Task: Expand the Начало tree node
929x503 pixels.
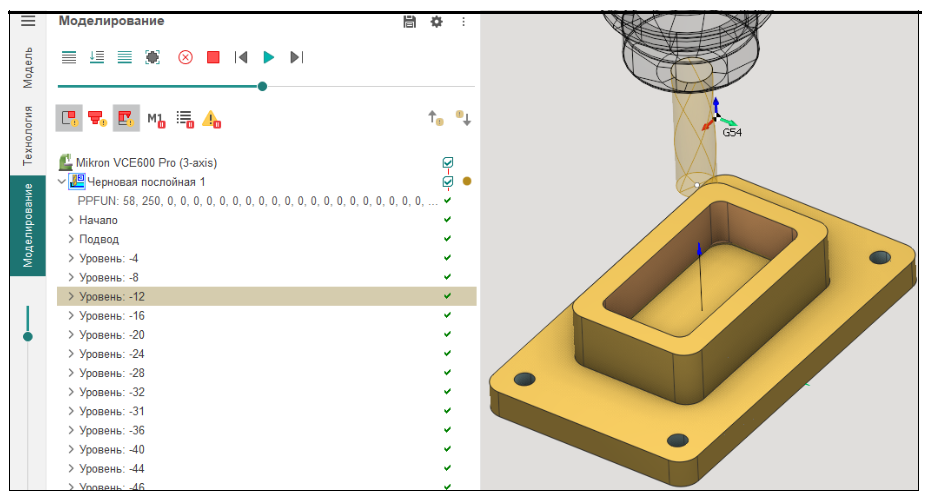Action: pyautogui.click(x=70, y=220)
